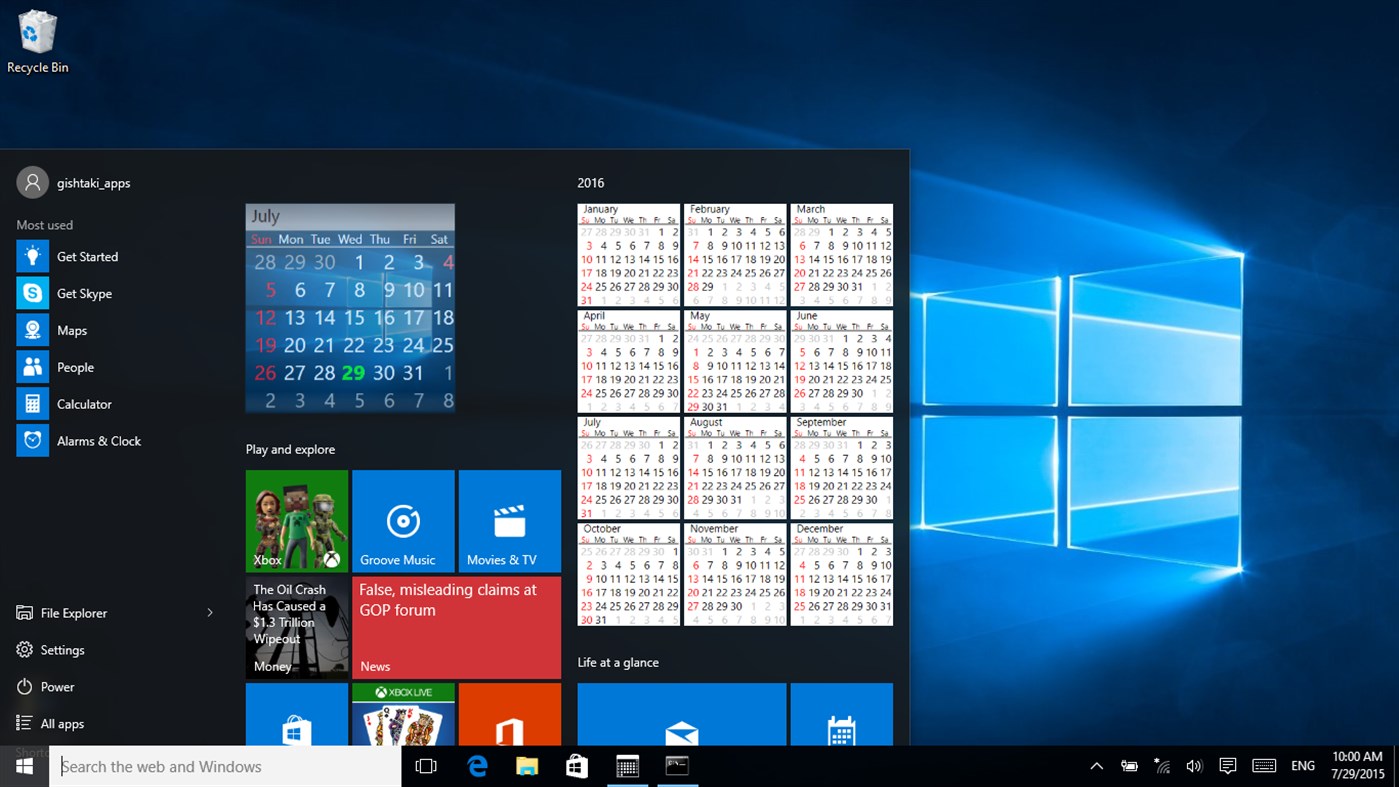Screen dimensions: 1399x787
Task: Open Alarms & Clock from Most used
Action: pyautogui.click(x=99, y=440)
